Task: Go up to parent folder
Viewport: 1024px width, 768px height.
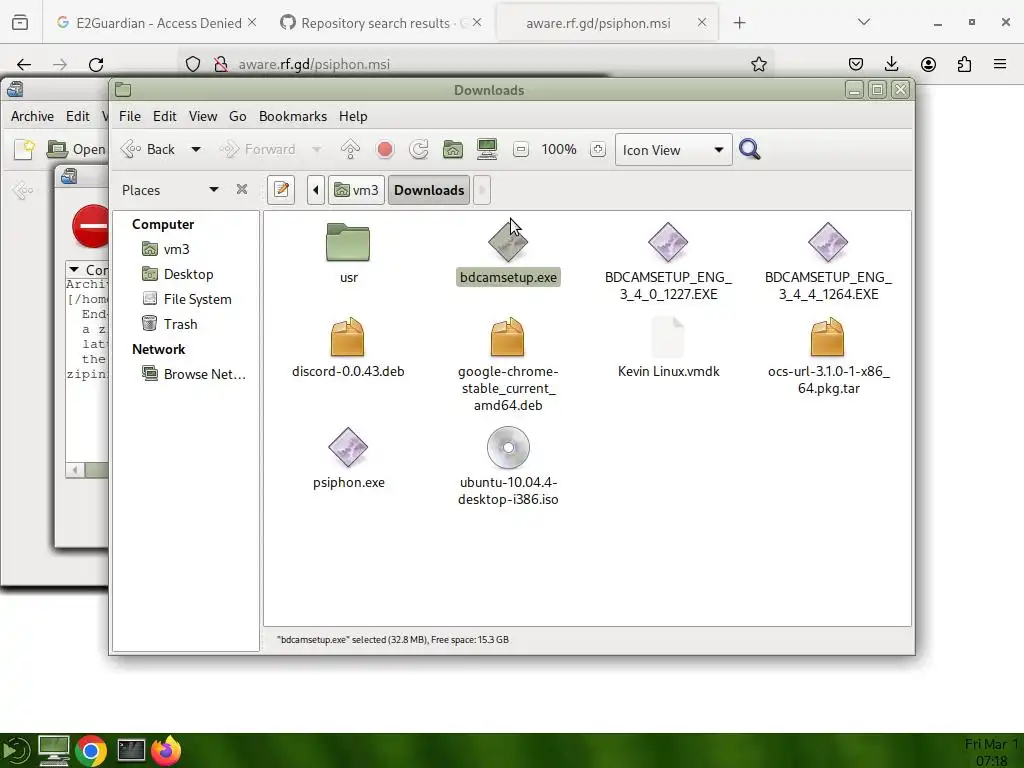Action: pos(350,150)
